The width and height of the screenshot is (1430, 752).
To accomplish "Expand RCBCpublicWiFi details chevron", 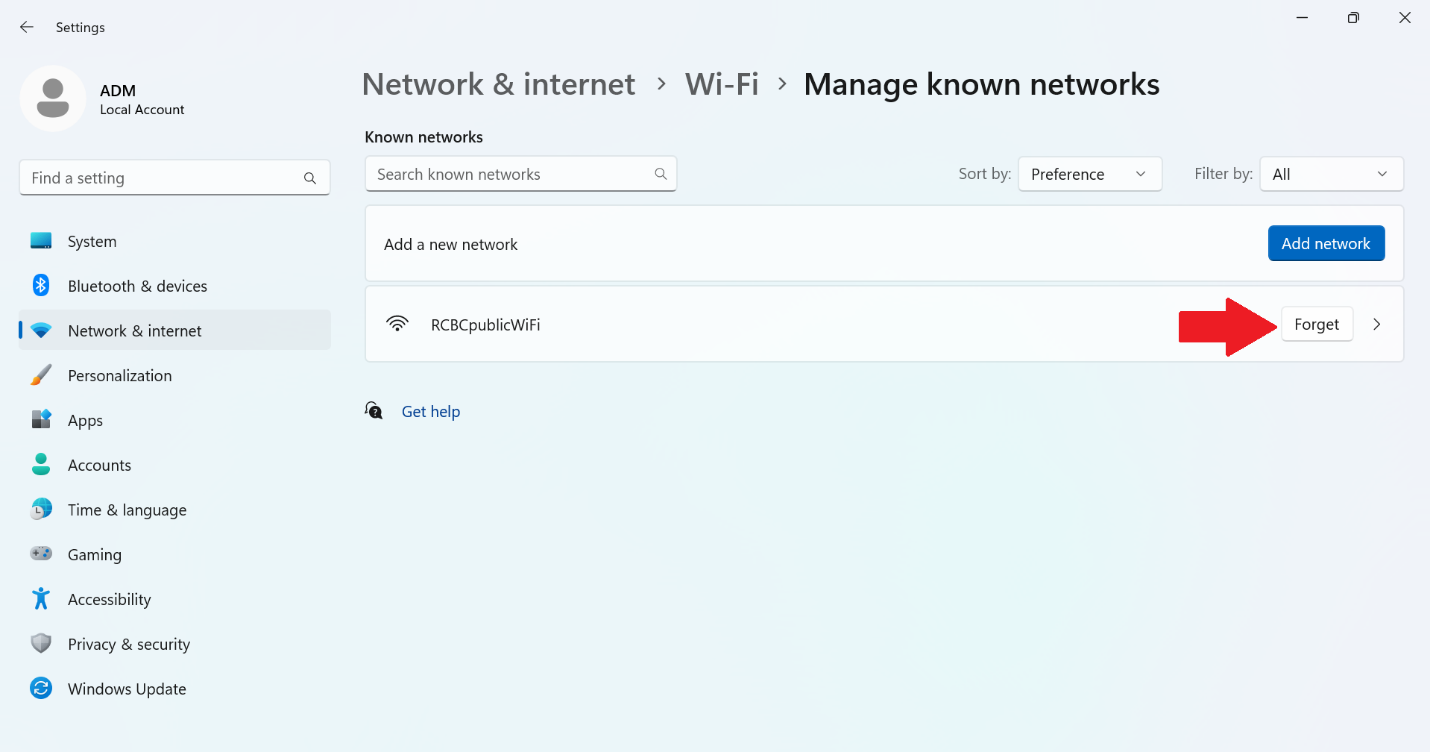I will coord(1377,324).
